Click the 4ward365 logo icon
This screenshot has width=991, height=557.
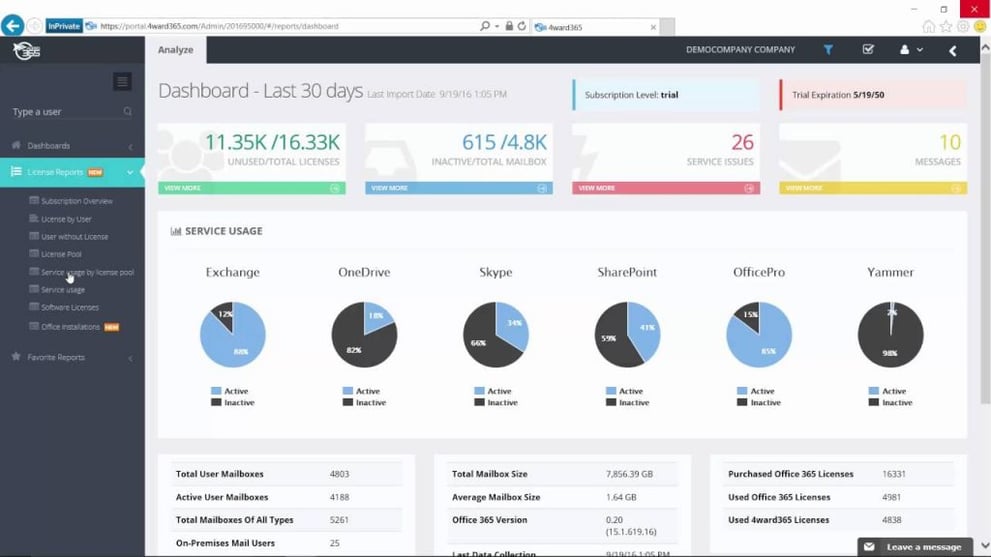tap(27, 51)
